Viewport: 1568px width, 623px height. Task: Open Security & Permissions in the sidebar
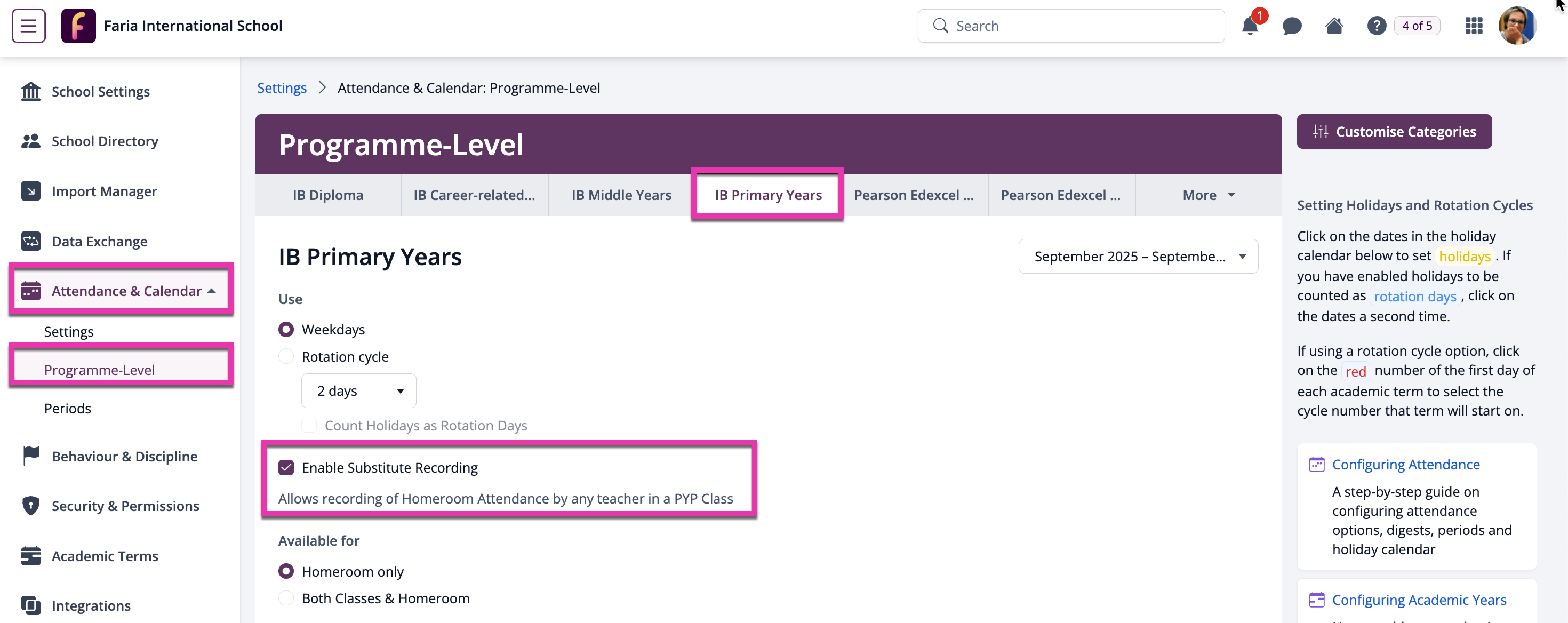pos(125,506)
